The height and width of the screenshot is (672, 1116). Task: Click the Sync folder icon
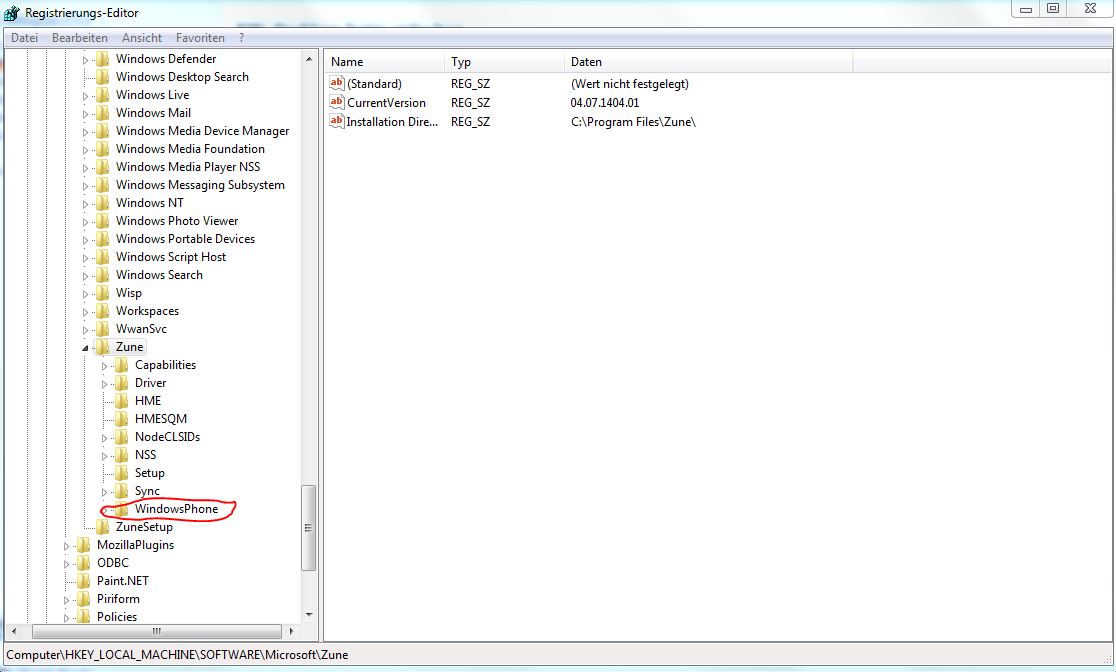122,490
